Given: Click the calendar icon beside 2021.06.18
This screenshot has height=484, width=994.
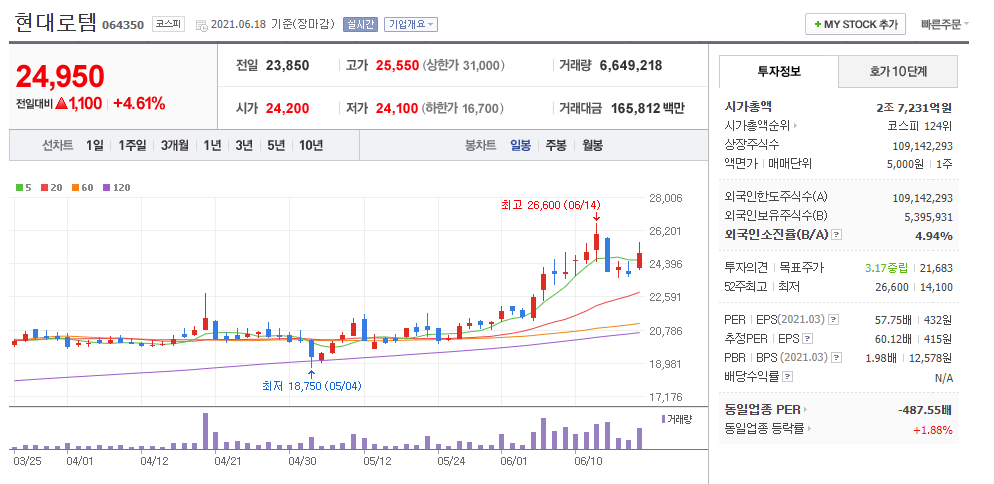Looking at the screenshot, I should [202, 25].
